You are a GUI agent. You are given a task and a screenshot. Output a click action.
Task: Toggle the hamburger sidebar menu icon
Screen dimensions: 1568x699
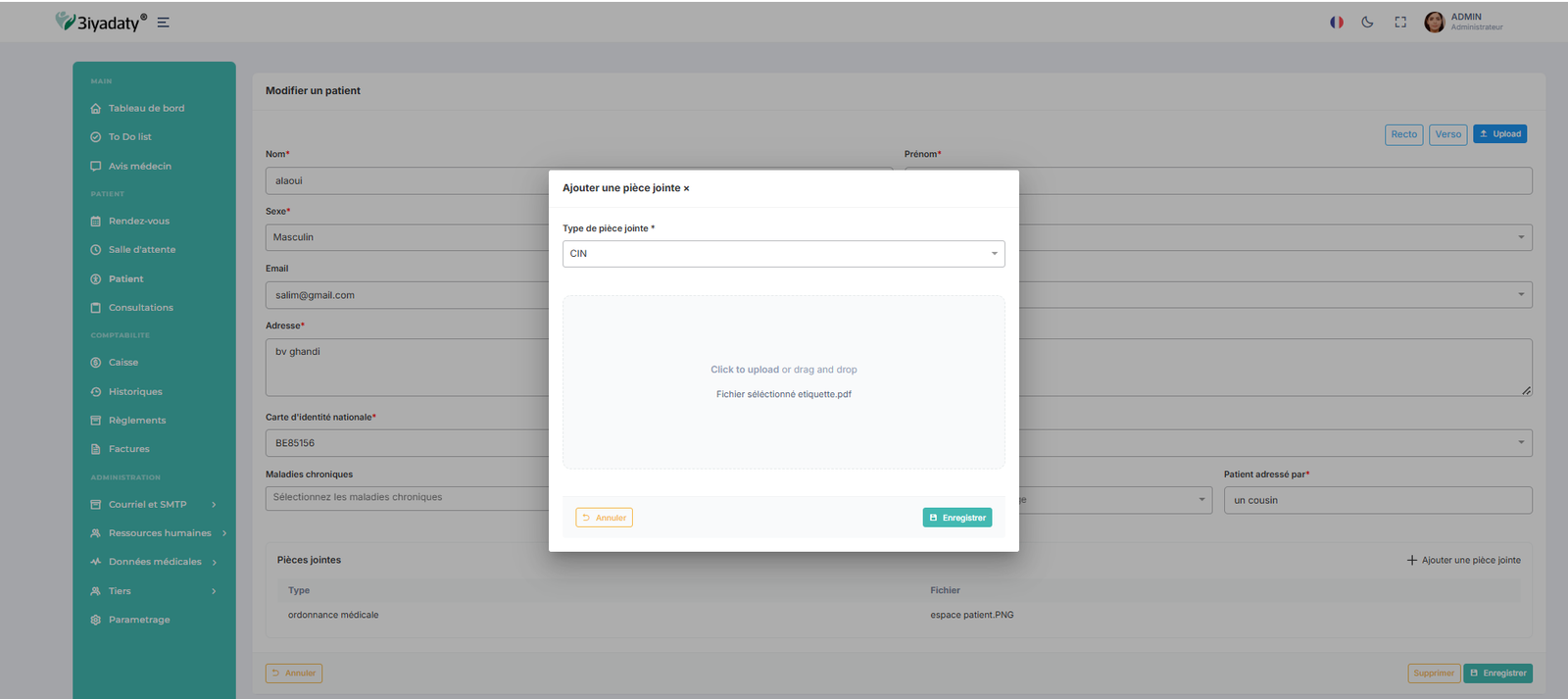(164, 23)
